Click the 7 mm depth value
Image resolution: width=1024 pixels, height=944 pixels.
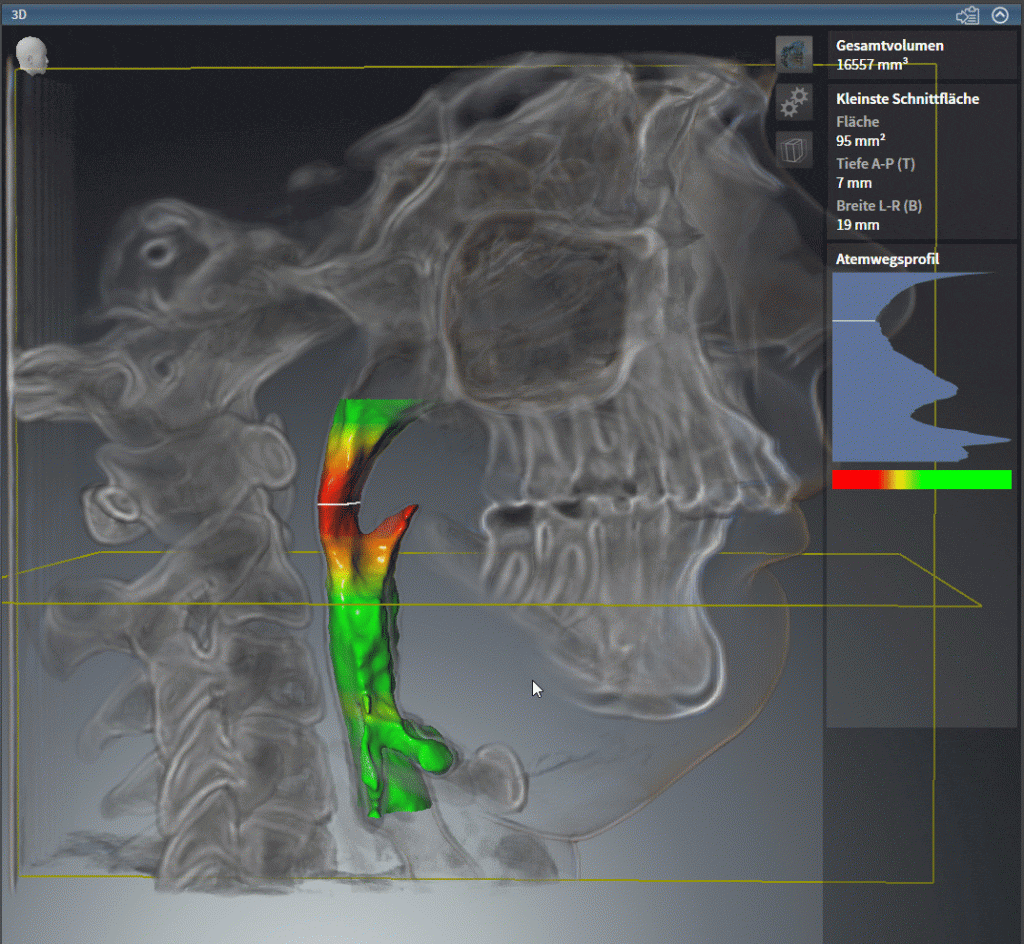854,183
